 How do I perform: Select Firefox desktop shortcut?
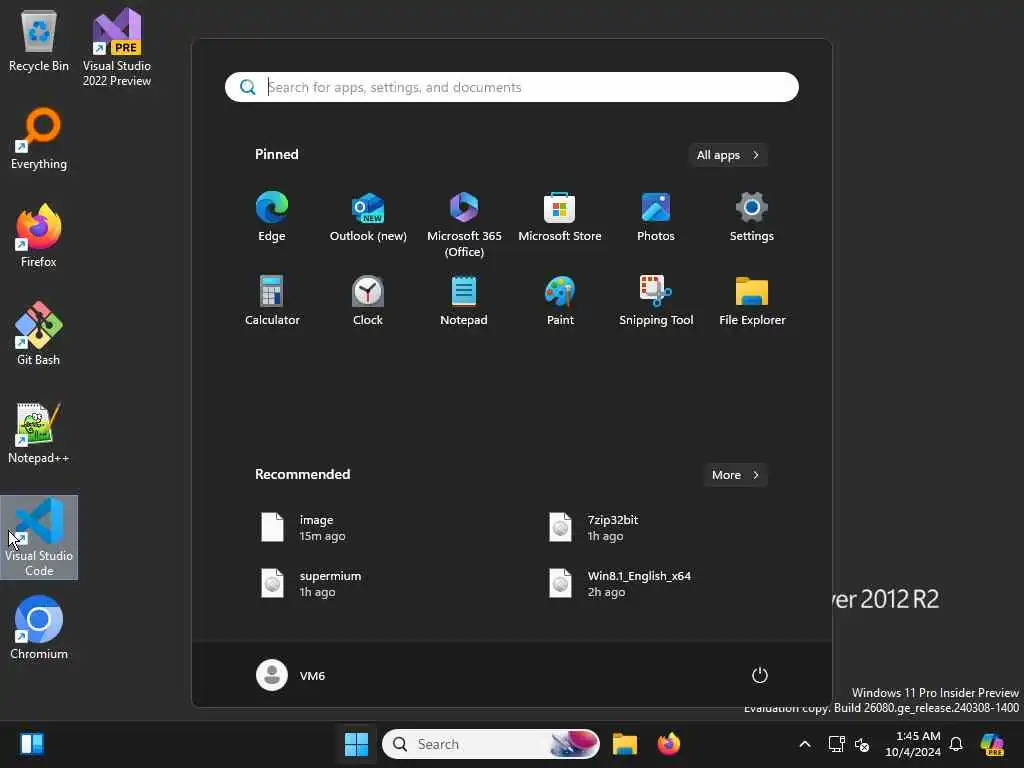tap(39, 236)
